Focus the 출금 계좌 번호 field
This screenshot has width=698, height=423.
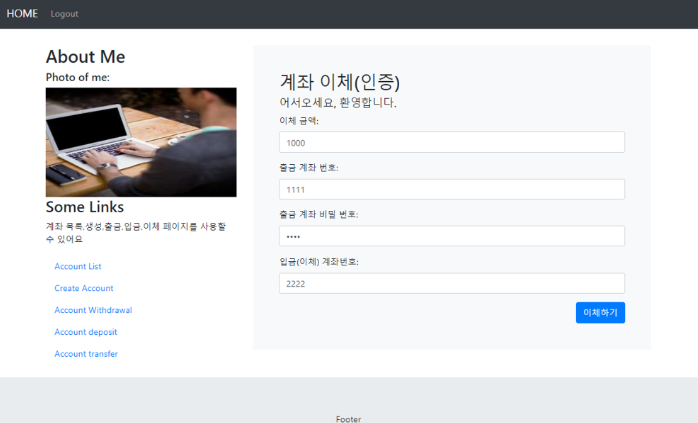452,189
